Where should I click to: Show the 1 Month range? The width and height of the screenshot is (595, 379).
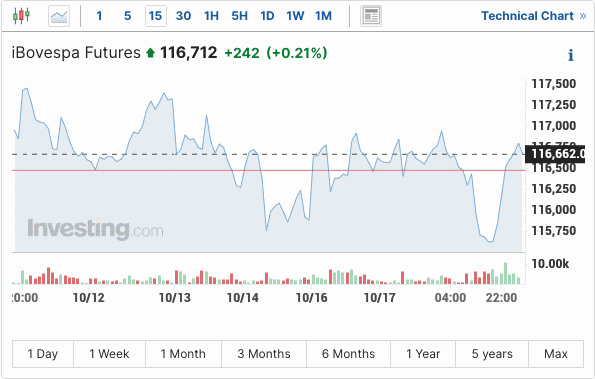tap(183, 354)
